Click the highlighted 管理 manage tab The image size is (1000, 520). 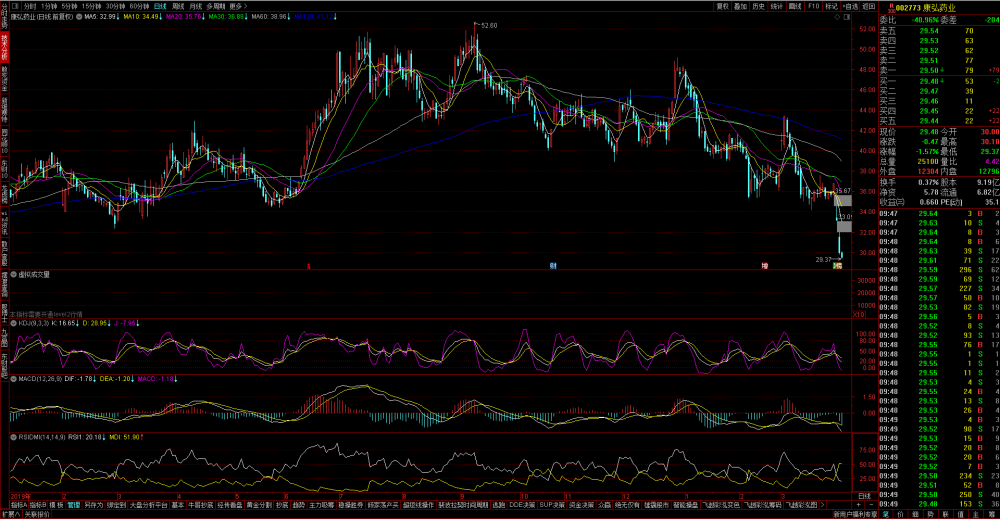(x=74, y=505)
